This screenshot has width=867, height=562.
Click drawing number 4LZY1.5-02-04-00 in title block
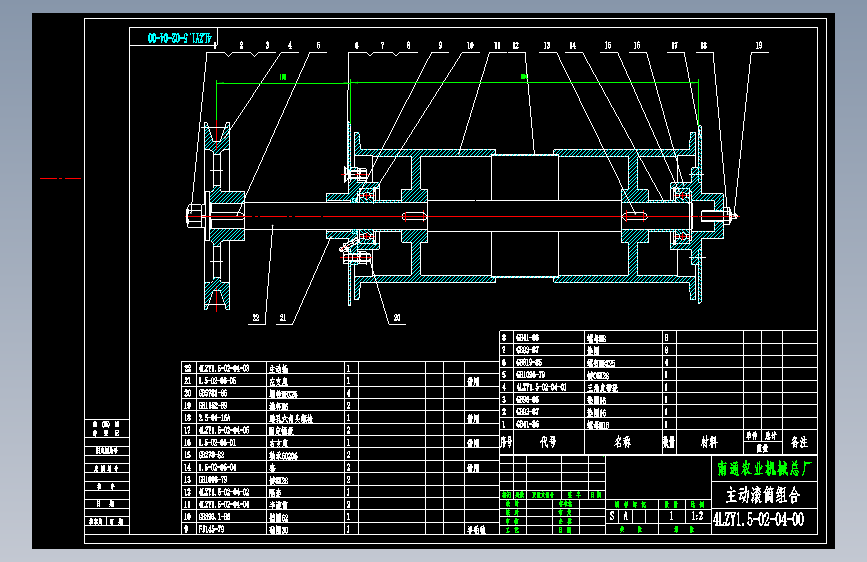tap(759, 519)
